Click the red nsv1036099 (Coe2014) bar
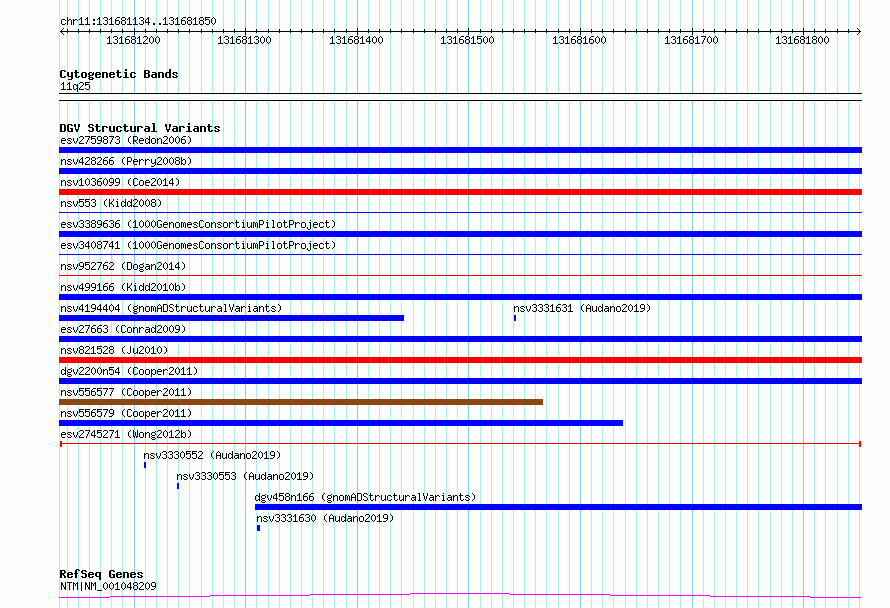This screenshot has height=608, width=890. [460, 192]
